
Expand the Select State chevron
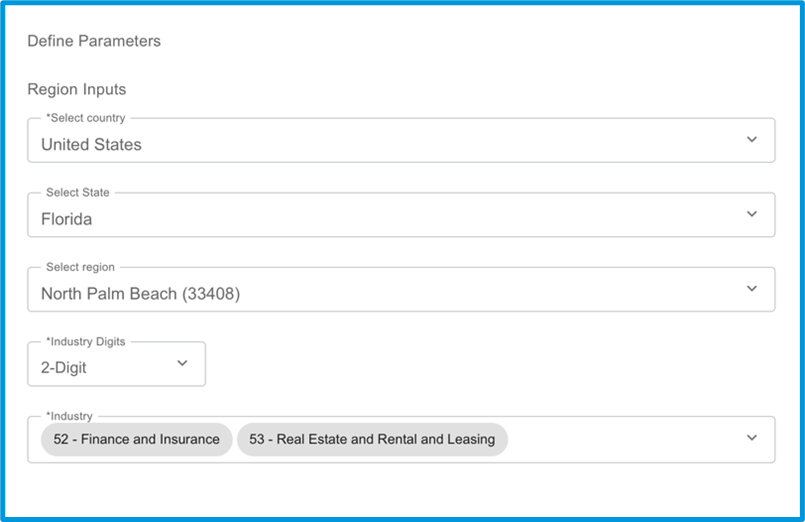(752, 214)
